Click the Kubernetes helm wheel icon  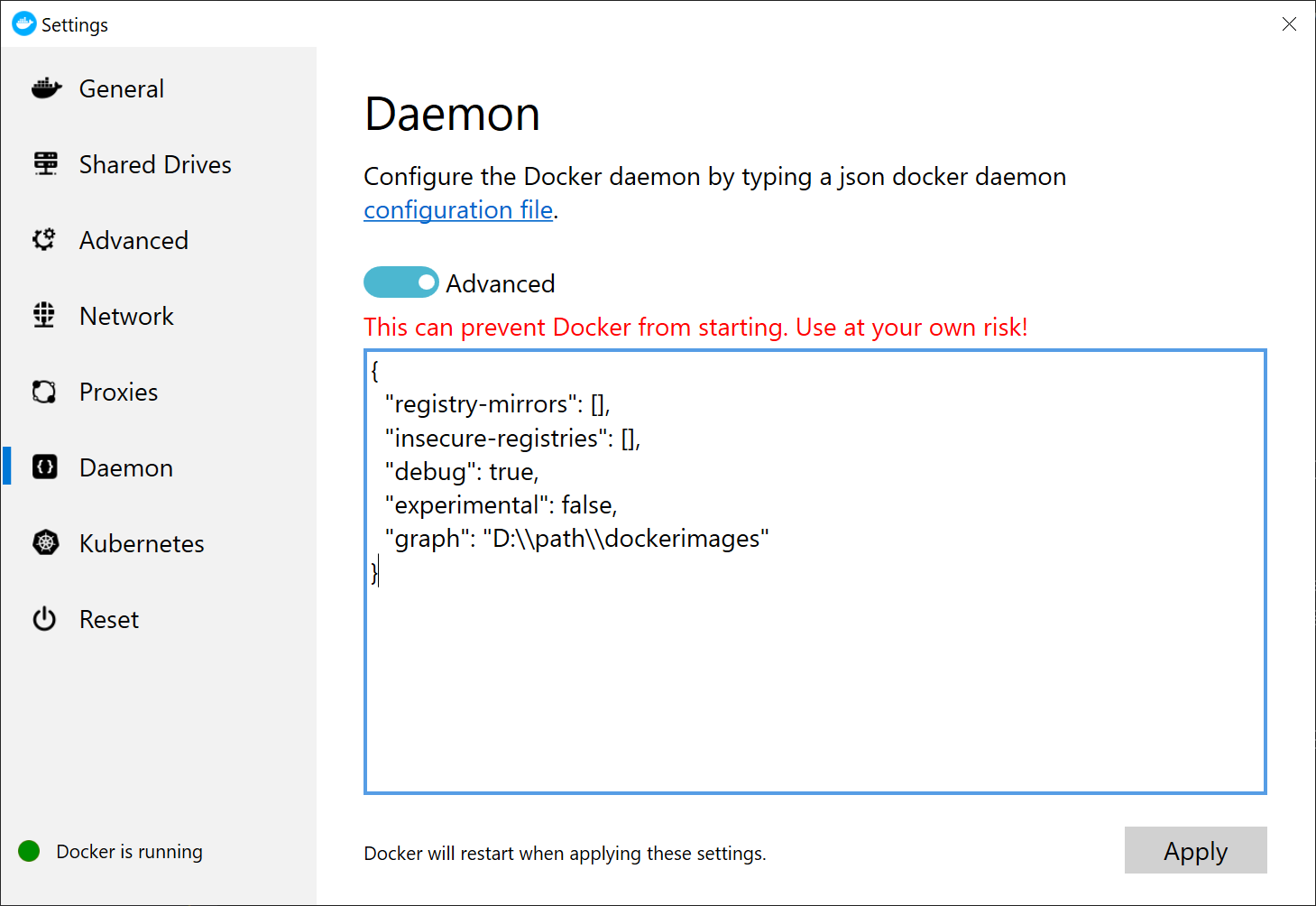point(46,542)
